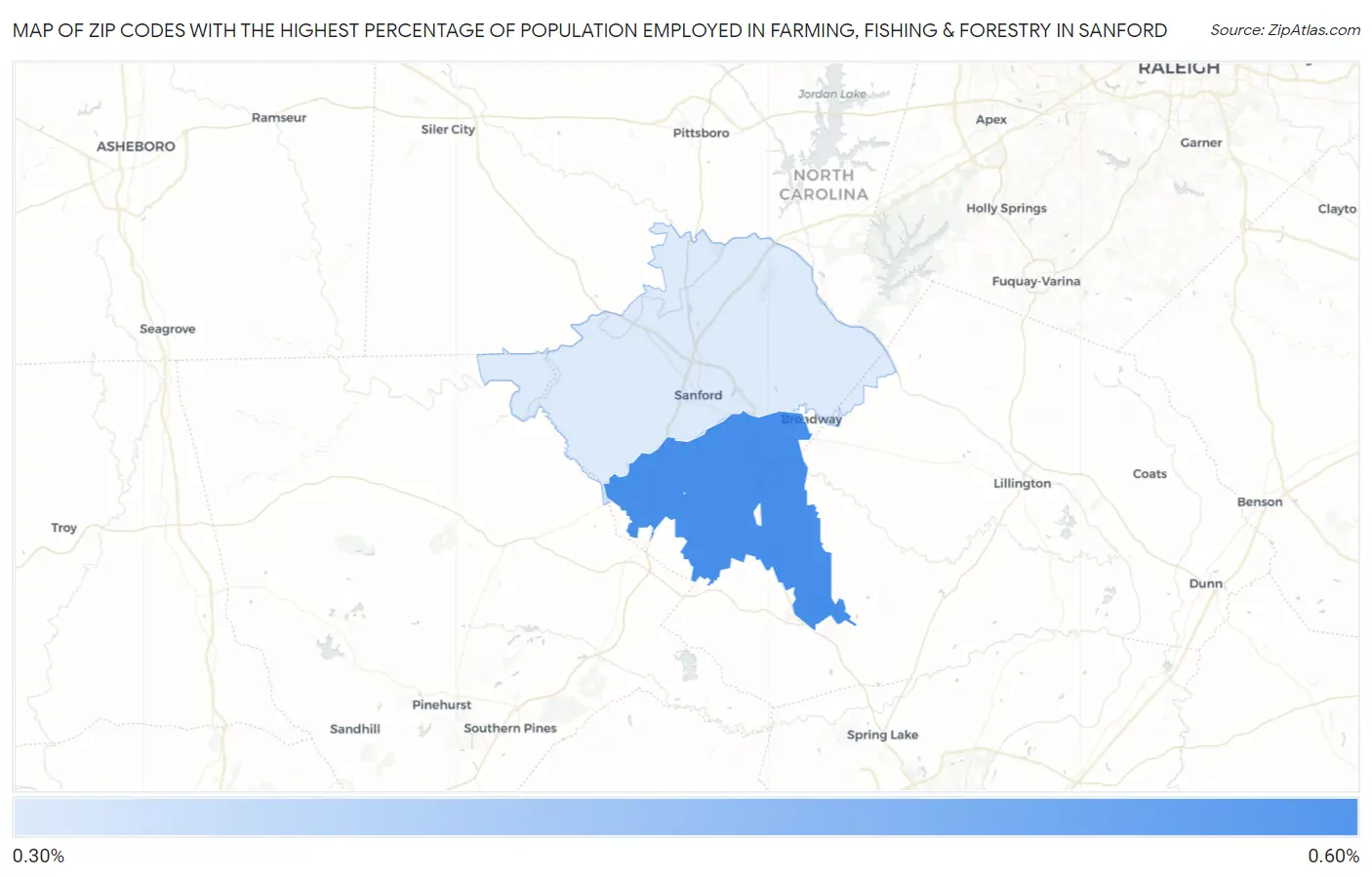Click the Broadway town label
Screen dimensions: 1372x877
click(811, 419)
